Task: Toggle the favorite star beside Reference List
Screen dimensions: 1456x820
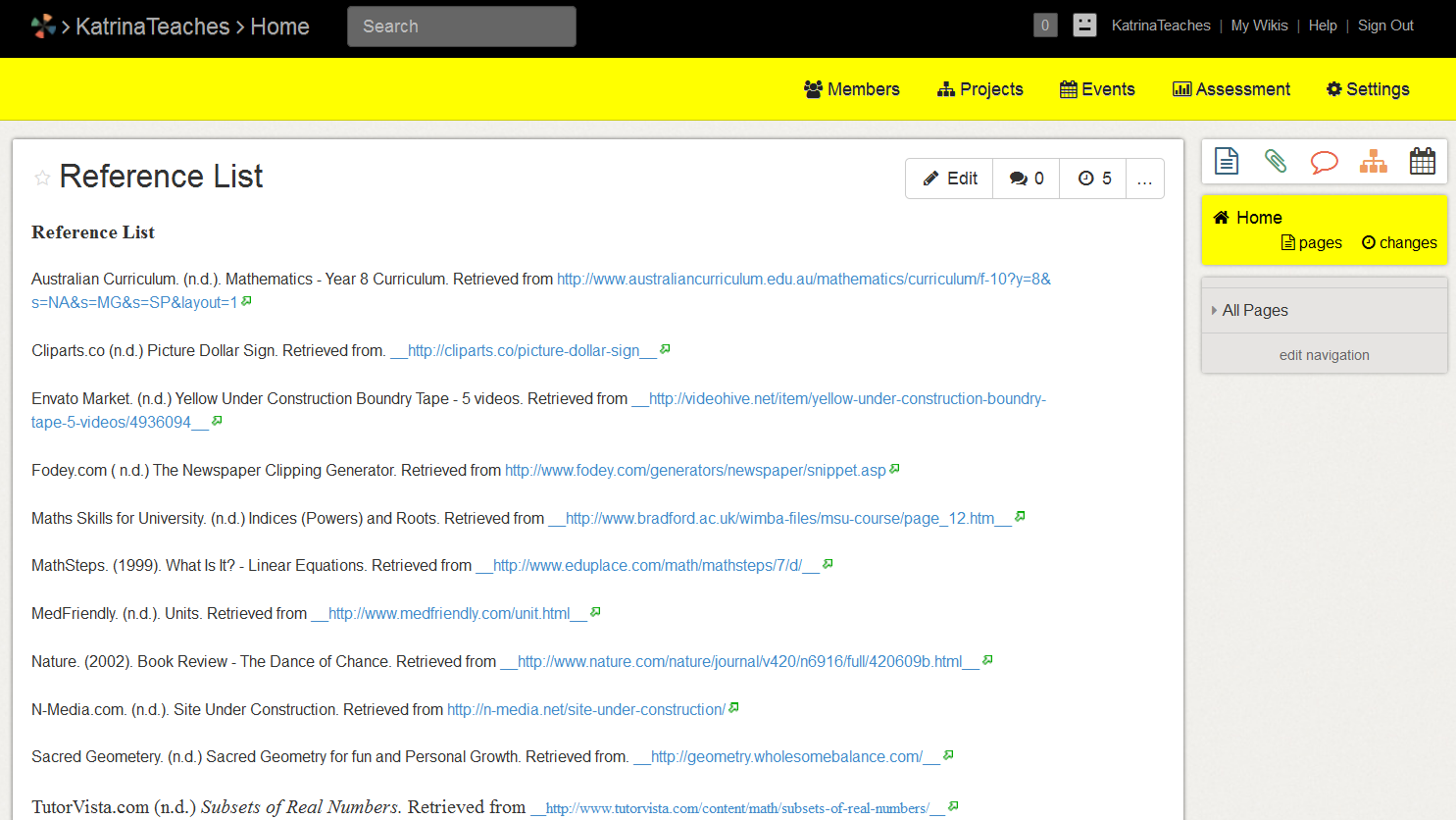Action: click(x=42, y=178)
